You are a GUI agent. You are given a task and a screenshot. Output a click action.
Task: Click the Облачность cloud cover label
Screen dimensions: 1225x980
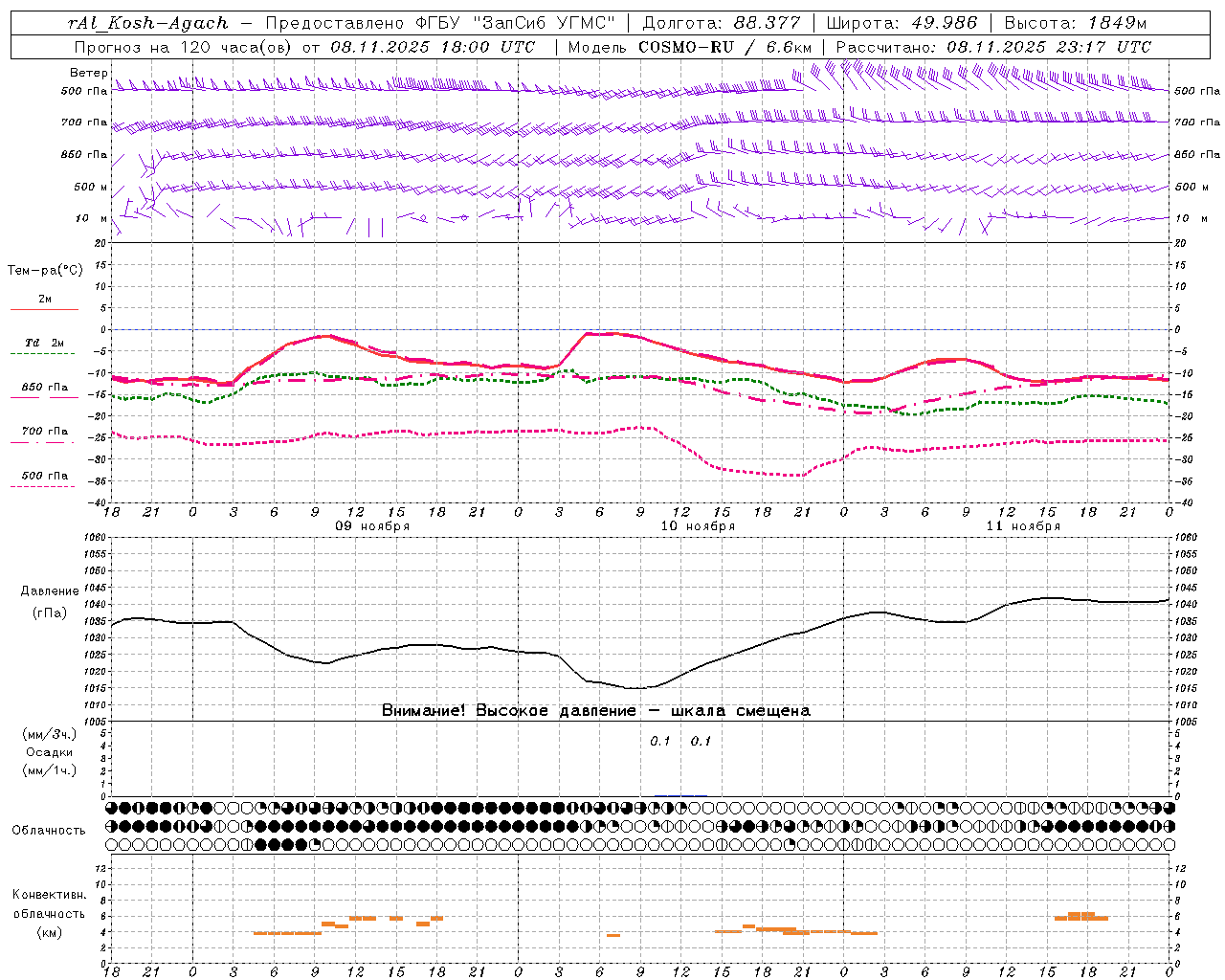49,831
